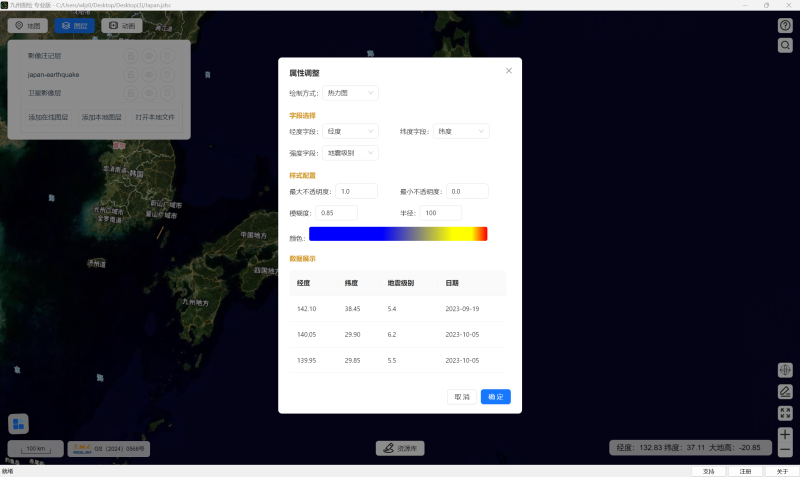Click table cell 140.05

coord(307,335)
